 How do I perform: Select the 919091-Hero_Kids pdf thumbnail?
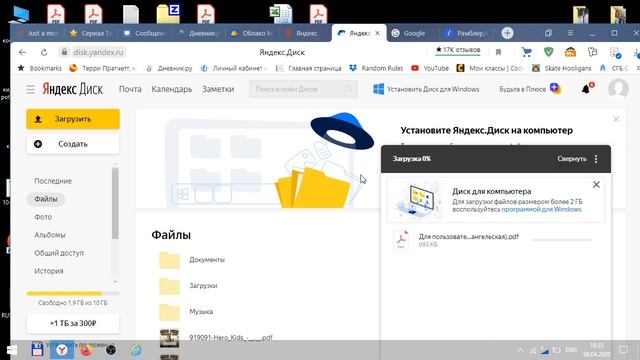tap(169, 338)
